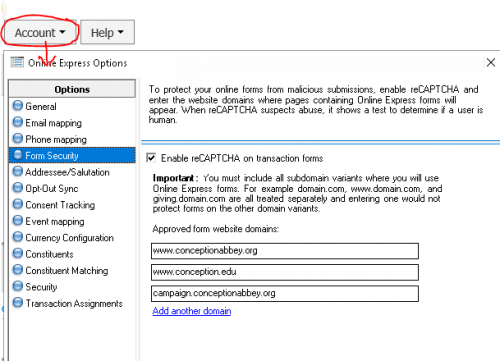Select the Form Security option
The width and height of the screenshot is (500, 361).
72,155
